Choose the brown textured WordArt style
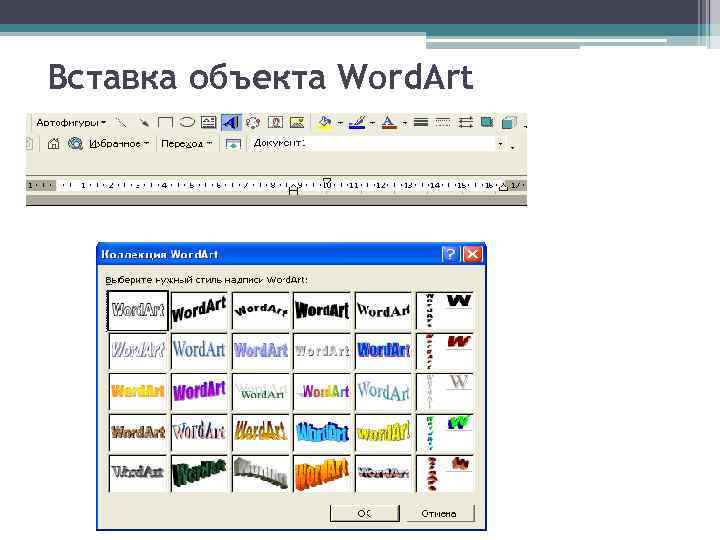 tap(138, 432)
